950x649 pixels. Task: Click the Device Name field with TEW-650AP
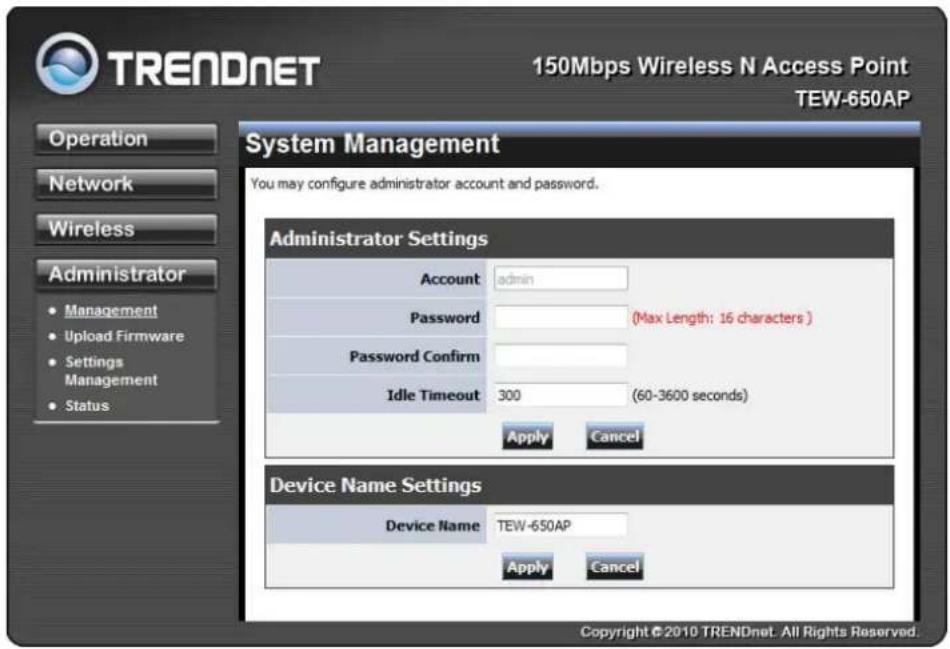(560, 525)
